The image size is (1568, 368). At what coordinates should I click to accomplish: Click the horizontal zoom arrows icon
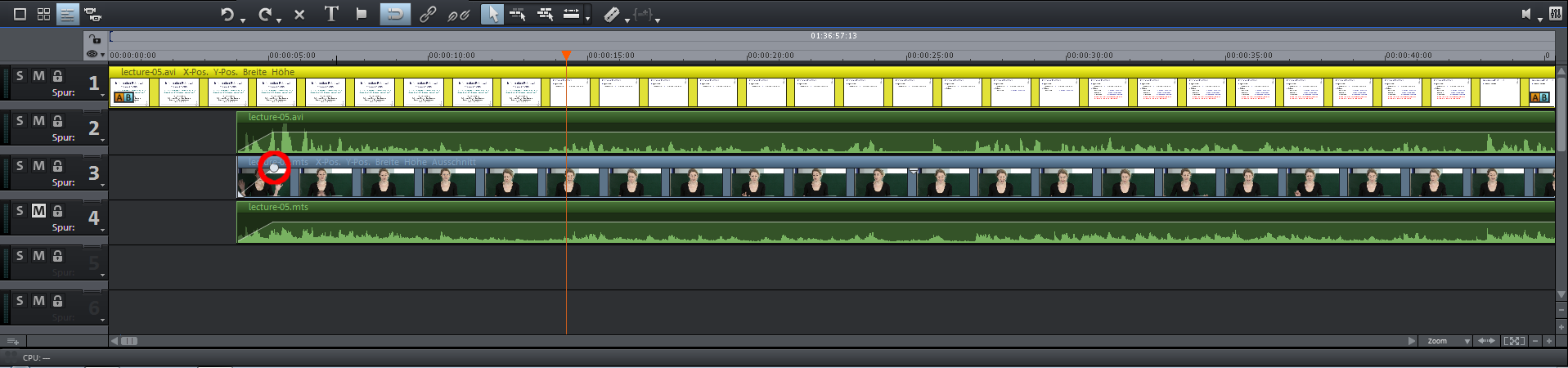pos(1486,341)
